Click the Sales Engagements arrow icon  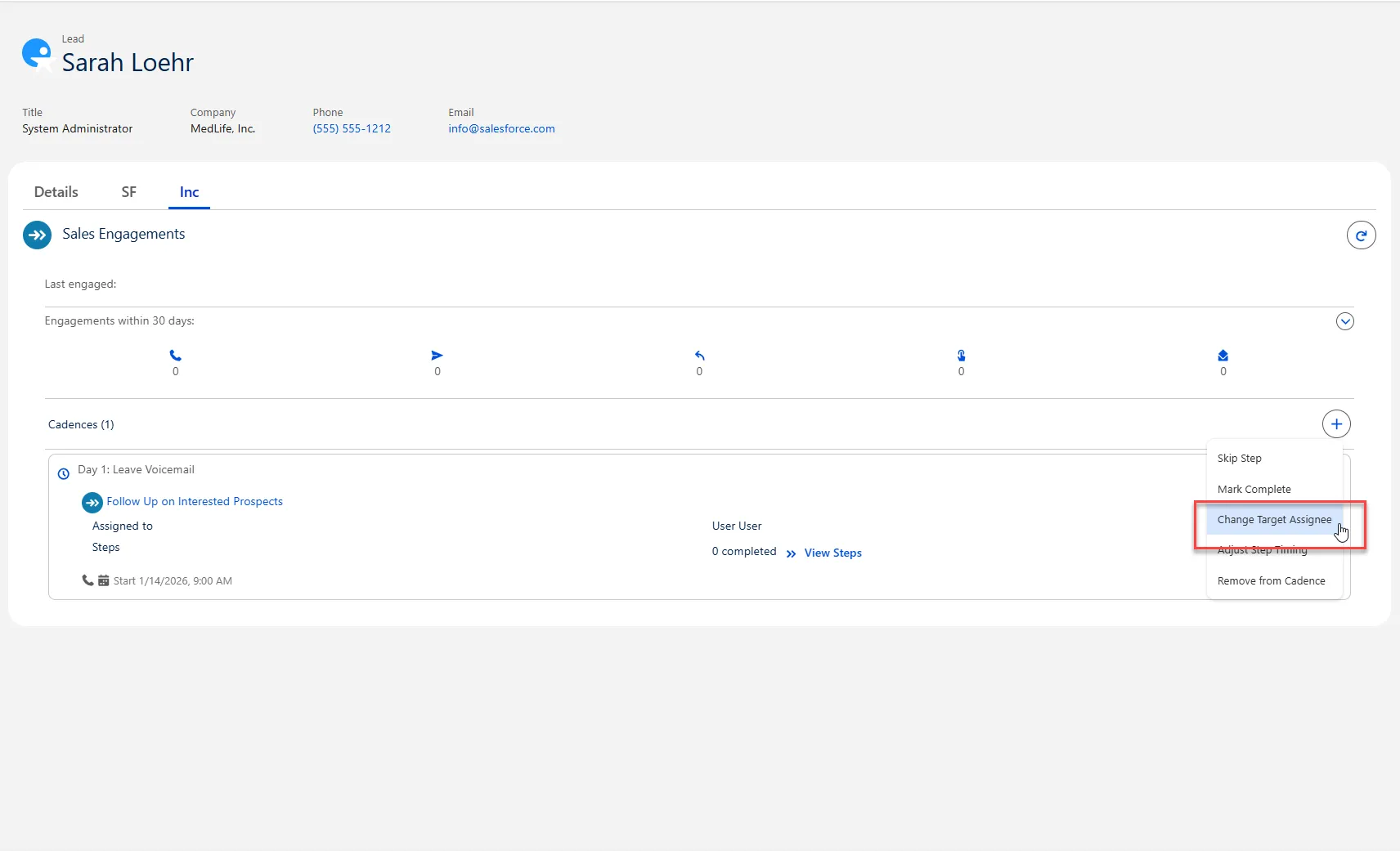point(37,235)
